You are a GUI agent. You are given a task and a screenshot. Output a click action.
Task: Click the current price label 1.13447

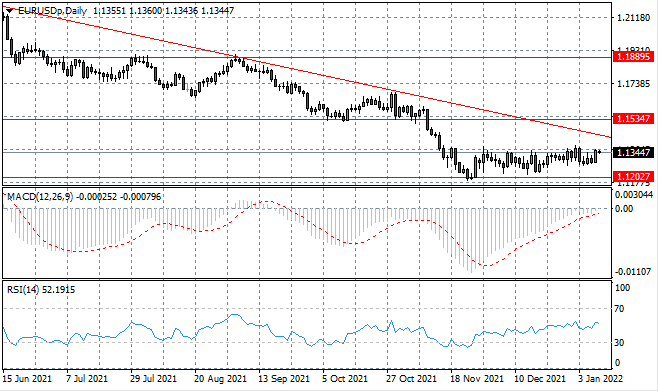pyautogui.click(x=634, y=152)
